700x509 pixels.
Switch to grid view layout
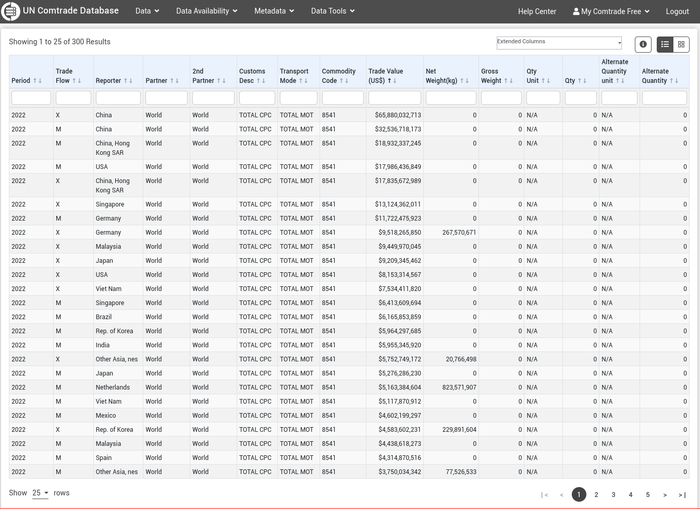tap(681, 44)
